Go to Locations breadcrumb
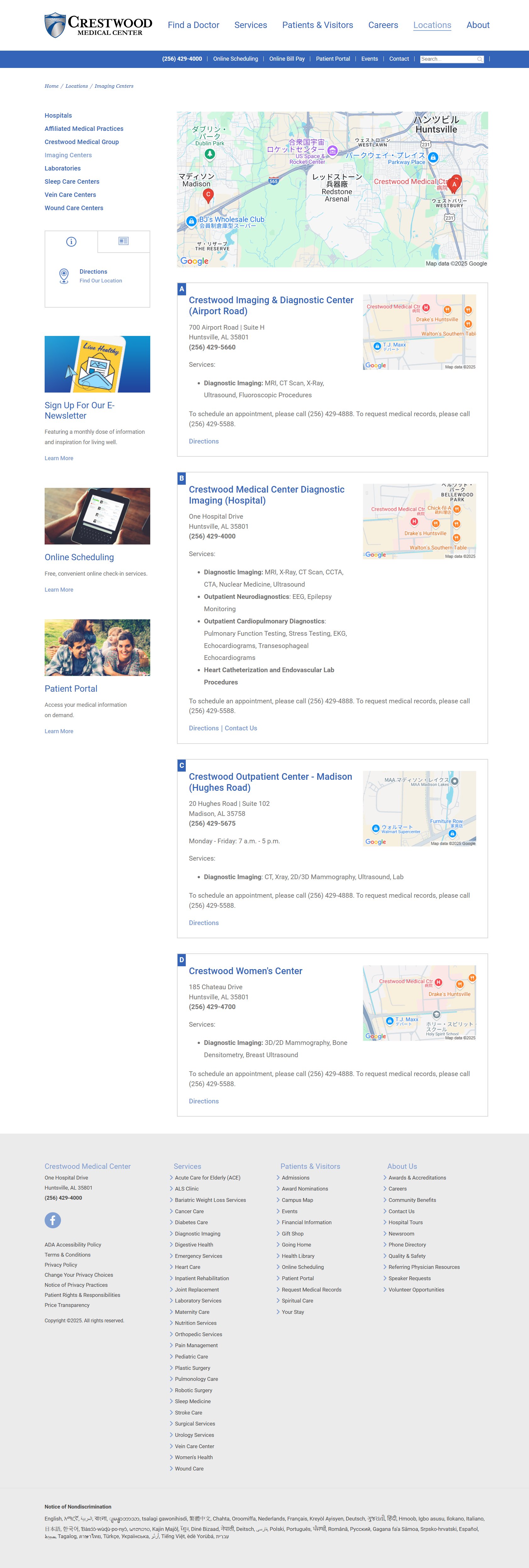The height and width of the screenshot is (1568, 529). [77, 86]
